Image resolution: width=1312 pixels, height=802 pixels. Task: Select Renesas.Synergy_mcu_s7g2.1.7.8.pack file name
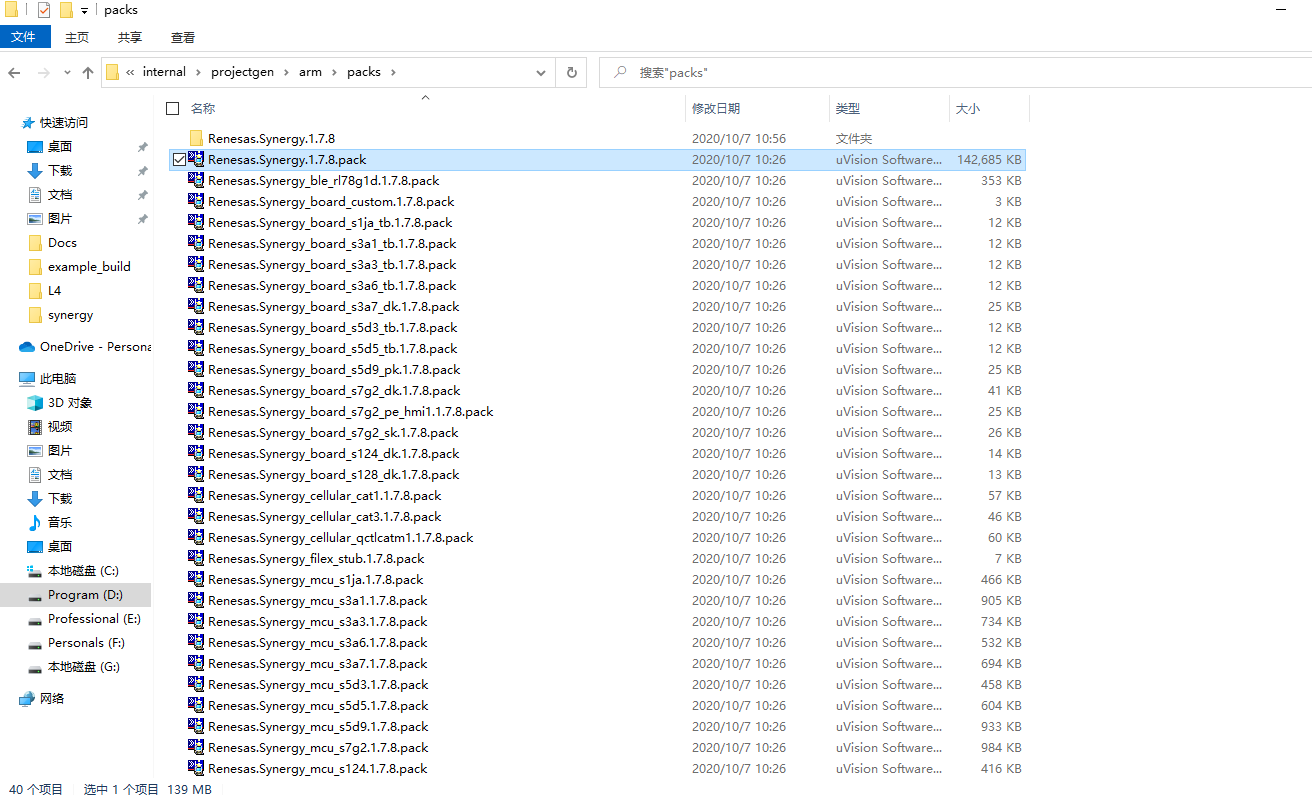[318, 748]
